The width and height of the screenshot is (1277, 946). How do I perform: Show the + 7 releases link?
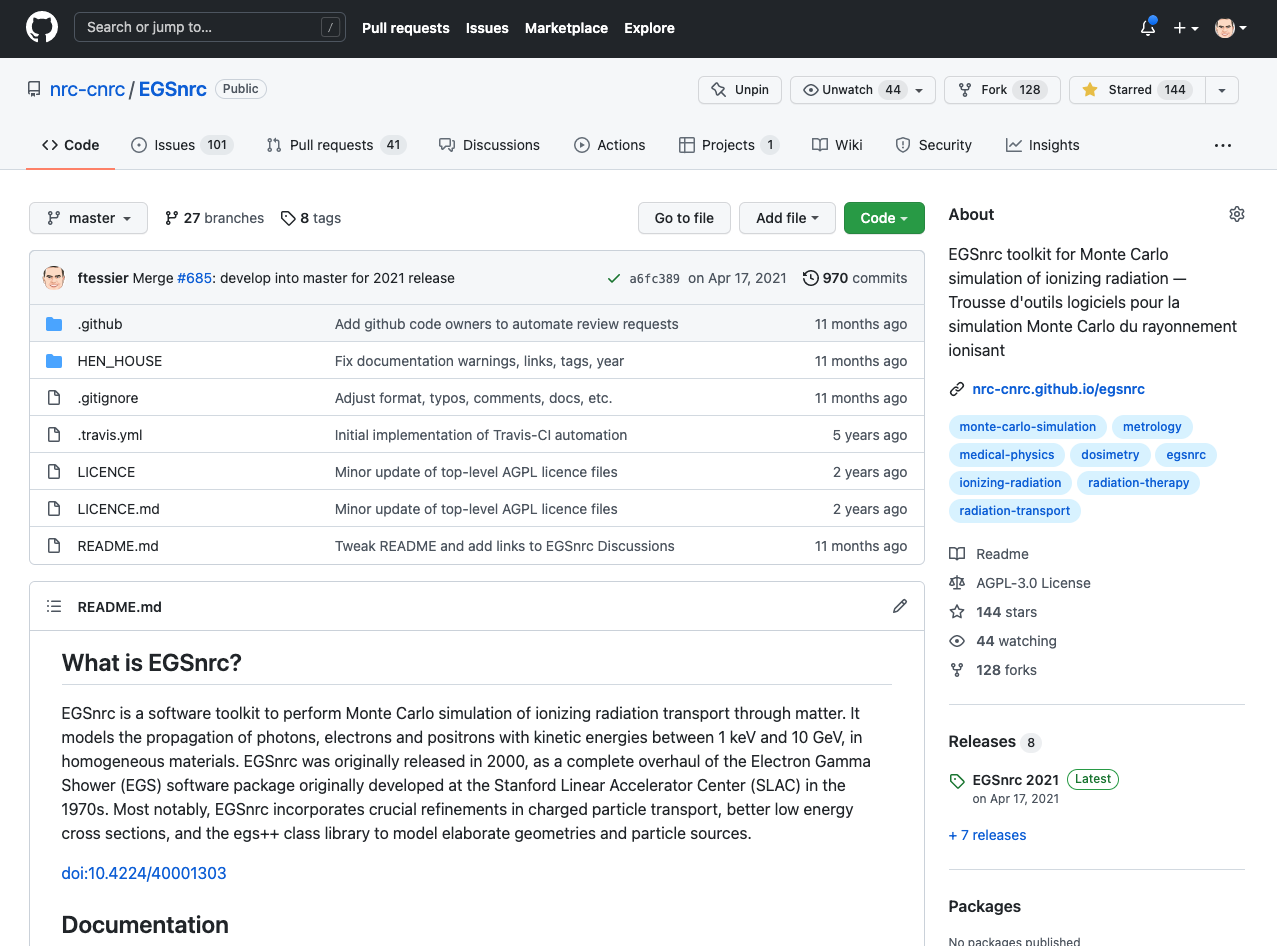tap(987, 835)
